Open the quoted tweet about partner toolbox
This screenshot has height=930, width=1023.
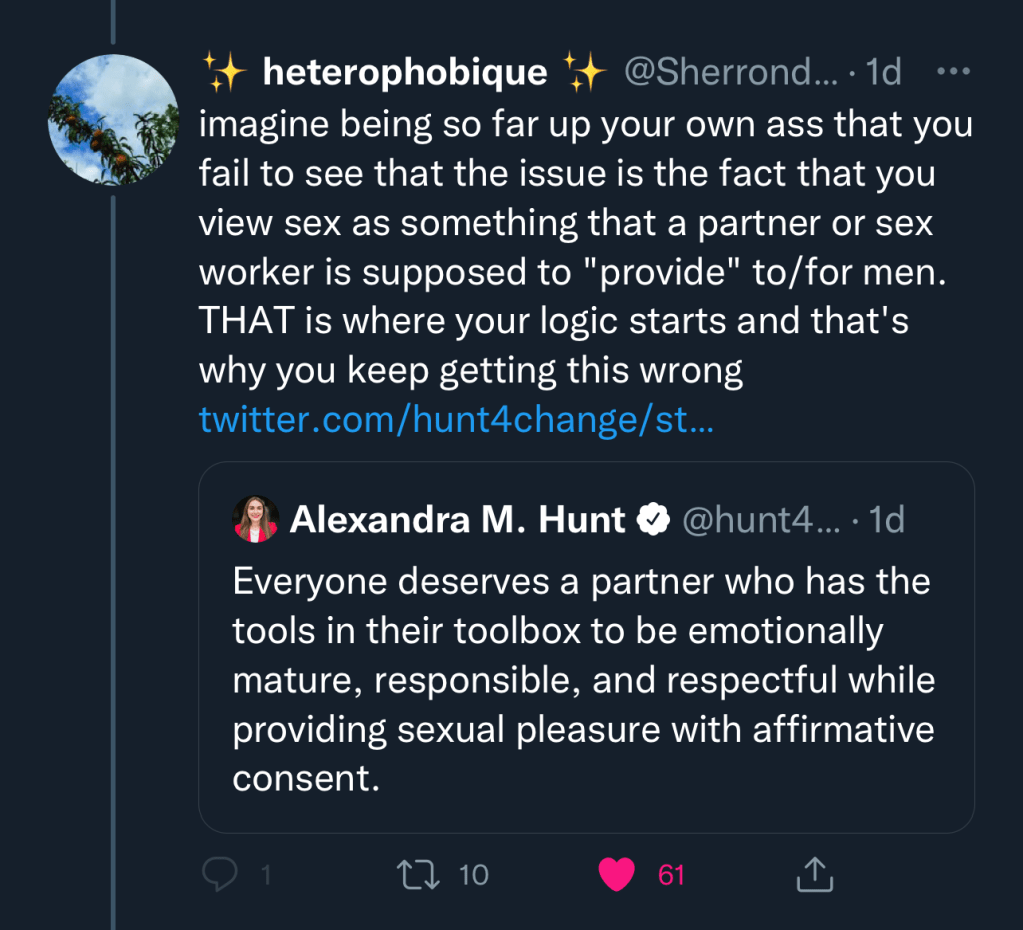(x=583, y=680)
